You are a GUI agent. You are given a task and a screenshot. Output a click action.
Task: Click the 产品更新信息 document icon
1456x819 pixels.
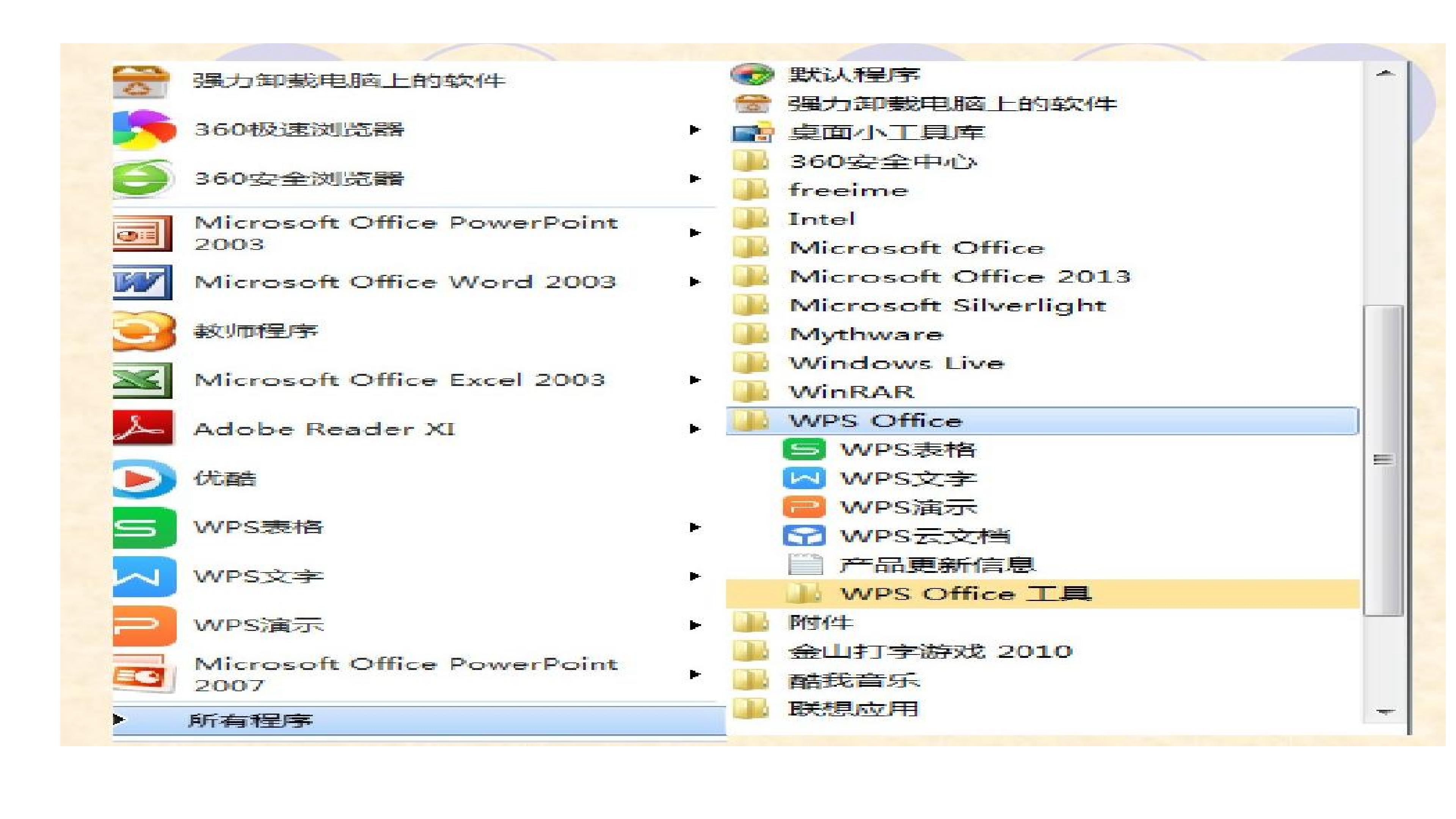(x=805, y=564)
